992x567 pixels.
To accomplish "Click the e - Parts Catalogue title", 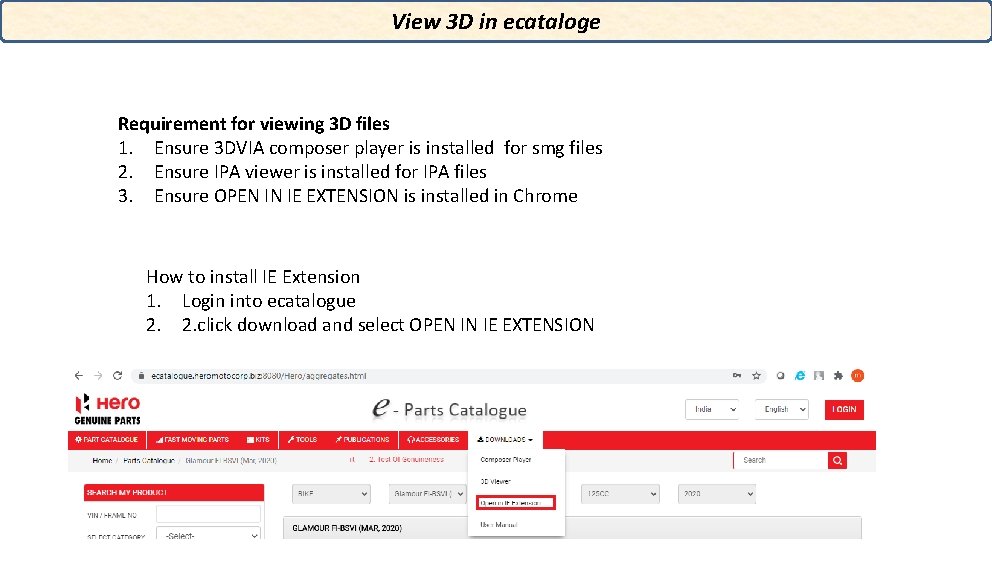I will (449, 409).
